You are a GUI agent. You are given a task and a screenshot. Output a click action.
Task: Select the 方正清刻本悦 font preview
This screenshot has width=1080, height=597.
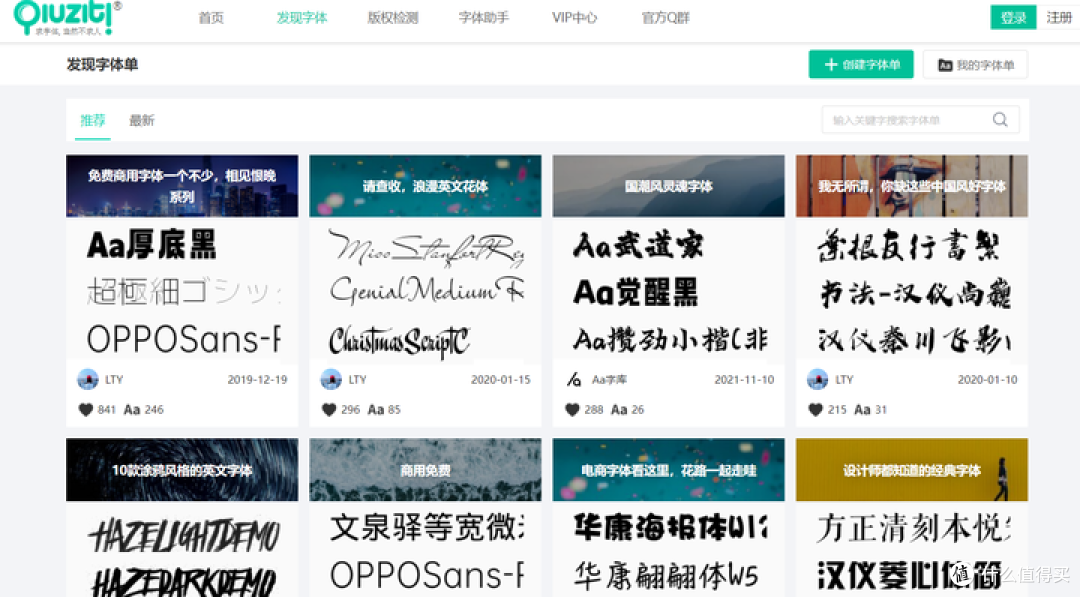(913, 528)
